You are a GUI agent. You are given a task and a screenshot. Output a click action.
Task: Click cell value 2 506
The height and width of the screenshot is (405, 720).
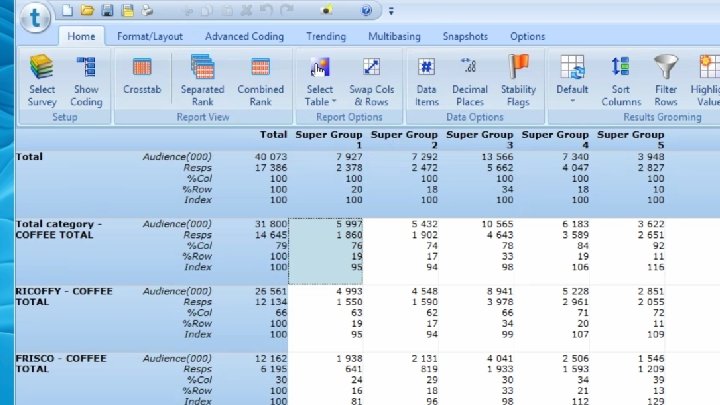[x=575, y=358]
